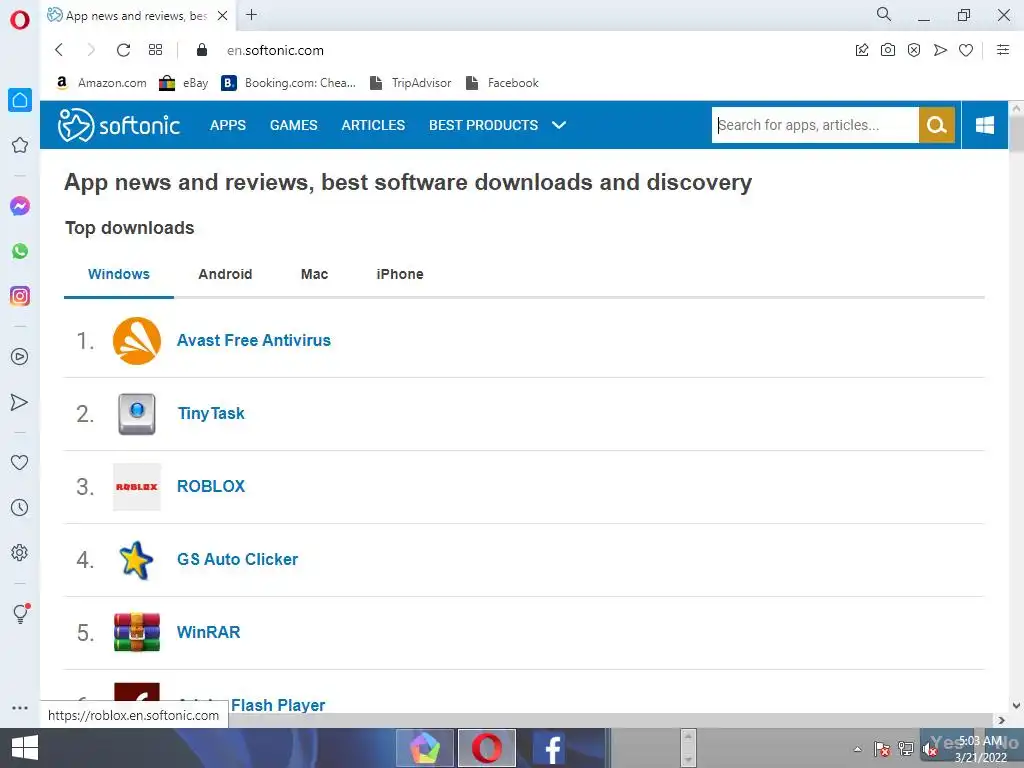Click the GS Auto Clicker star thumbnail
The image size is (1024, 768).
point(136,560)
